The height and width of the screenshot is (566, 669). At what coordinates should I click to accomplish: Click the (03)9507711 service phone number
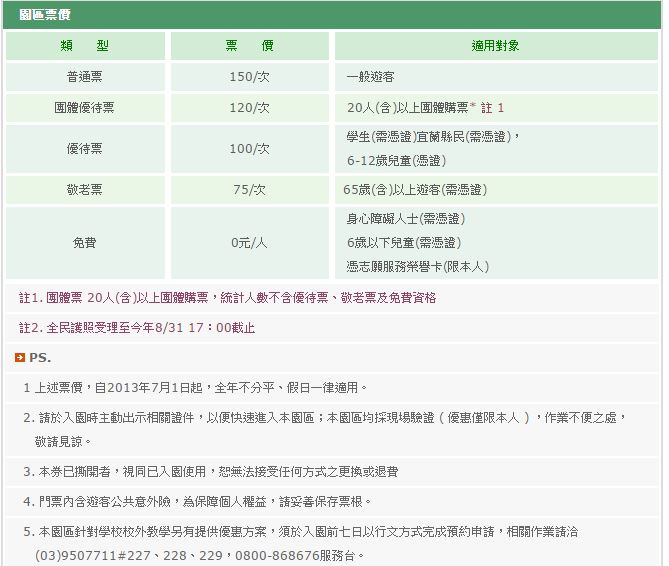(85, 555)
